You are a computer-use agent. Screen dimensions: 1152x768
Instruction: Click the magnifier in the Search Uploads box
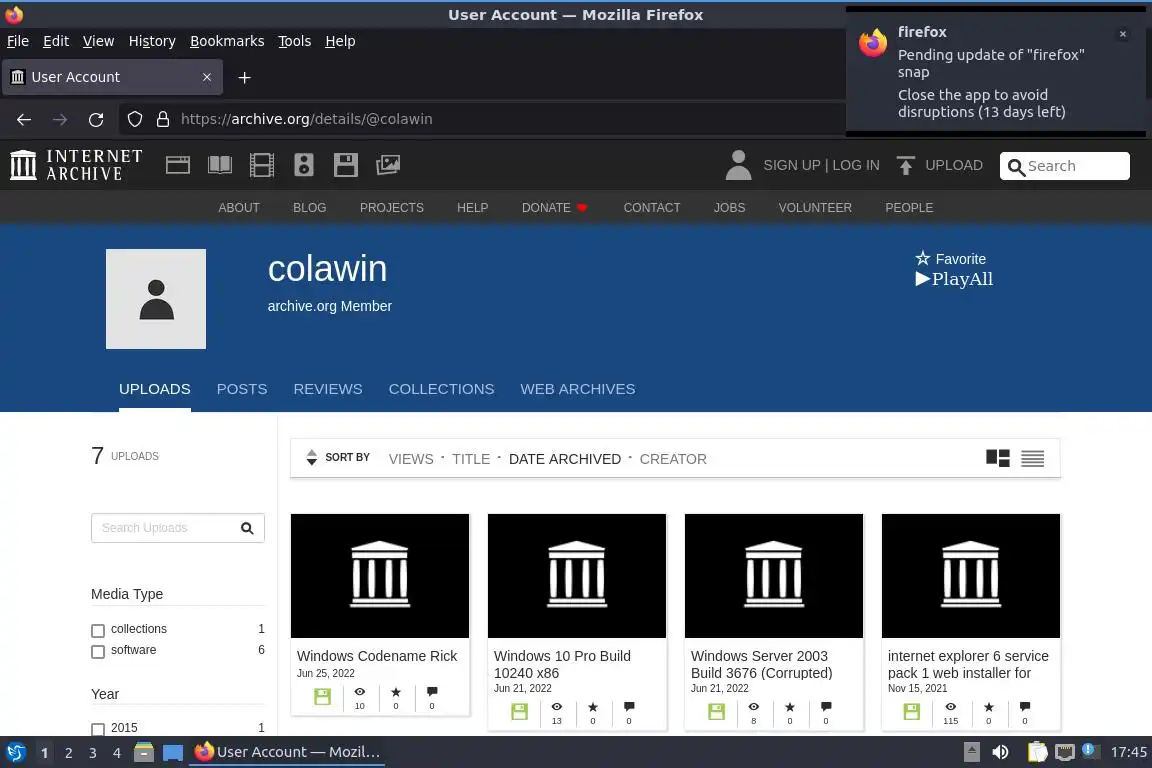247,528
